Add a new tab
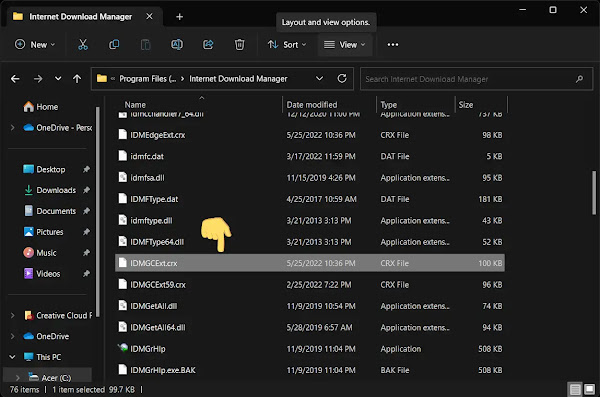600x397 pixels. 179,16
